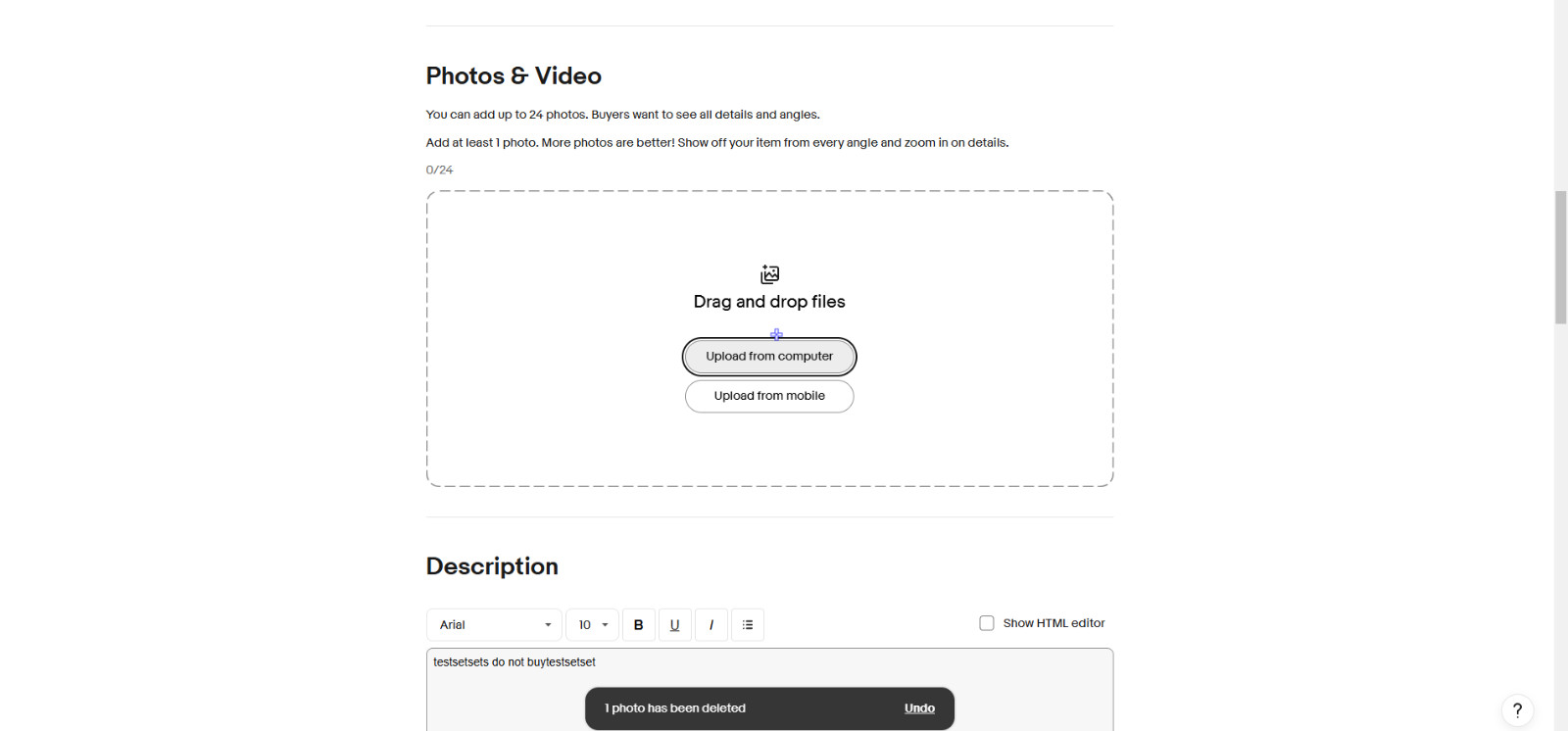
Task: Click the Bold formatting icon
Action: tap(638, 624)
